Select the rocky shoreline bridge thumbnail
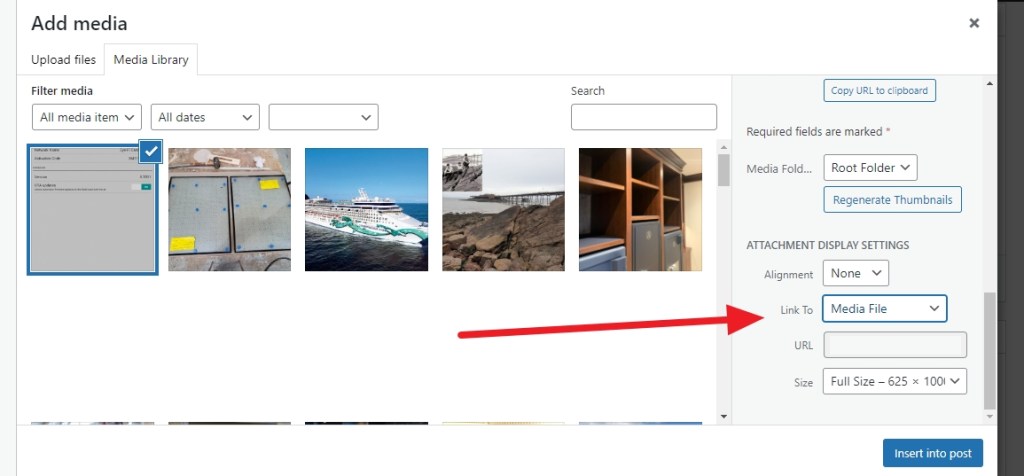This screenshot has width=1024, height=476. (x=504, y=210)
